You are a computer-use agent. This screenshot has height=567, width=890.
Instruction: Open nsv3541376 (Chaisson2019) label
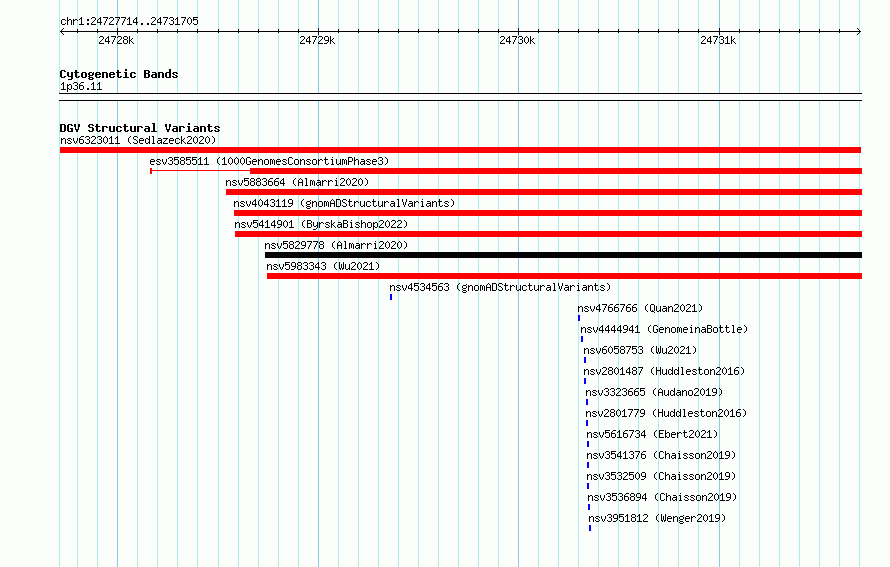661,455
